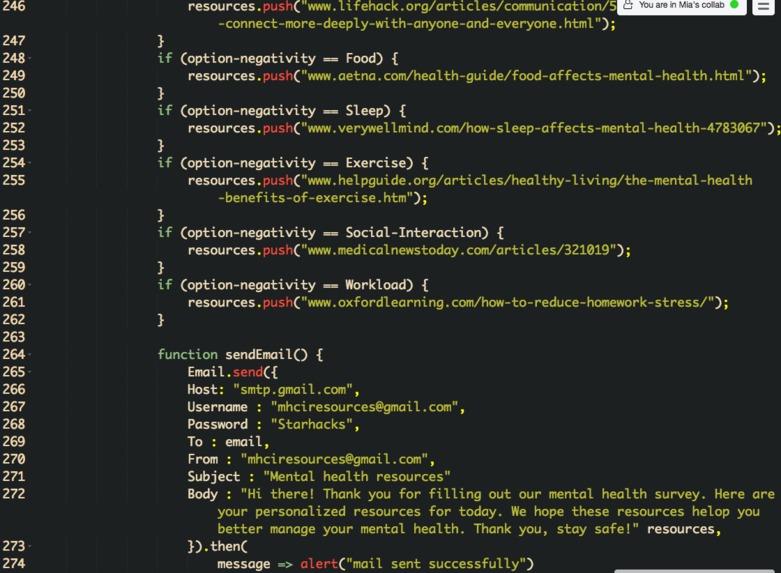Image resolution: width=781 pixels, height=573 pixels.
Task: Click the "Starhacks" password string
Action: tap(311, 425)
